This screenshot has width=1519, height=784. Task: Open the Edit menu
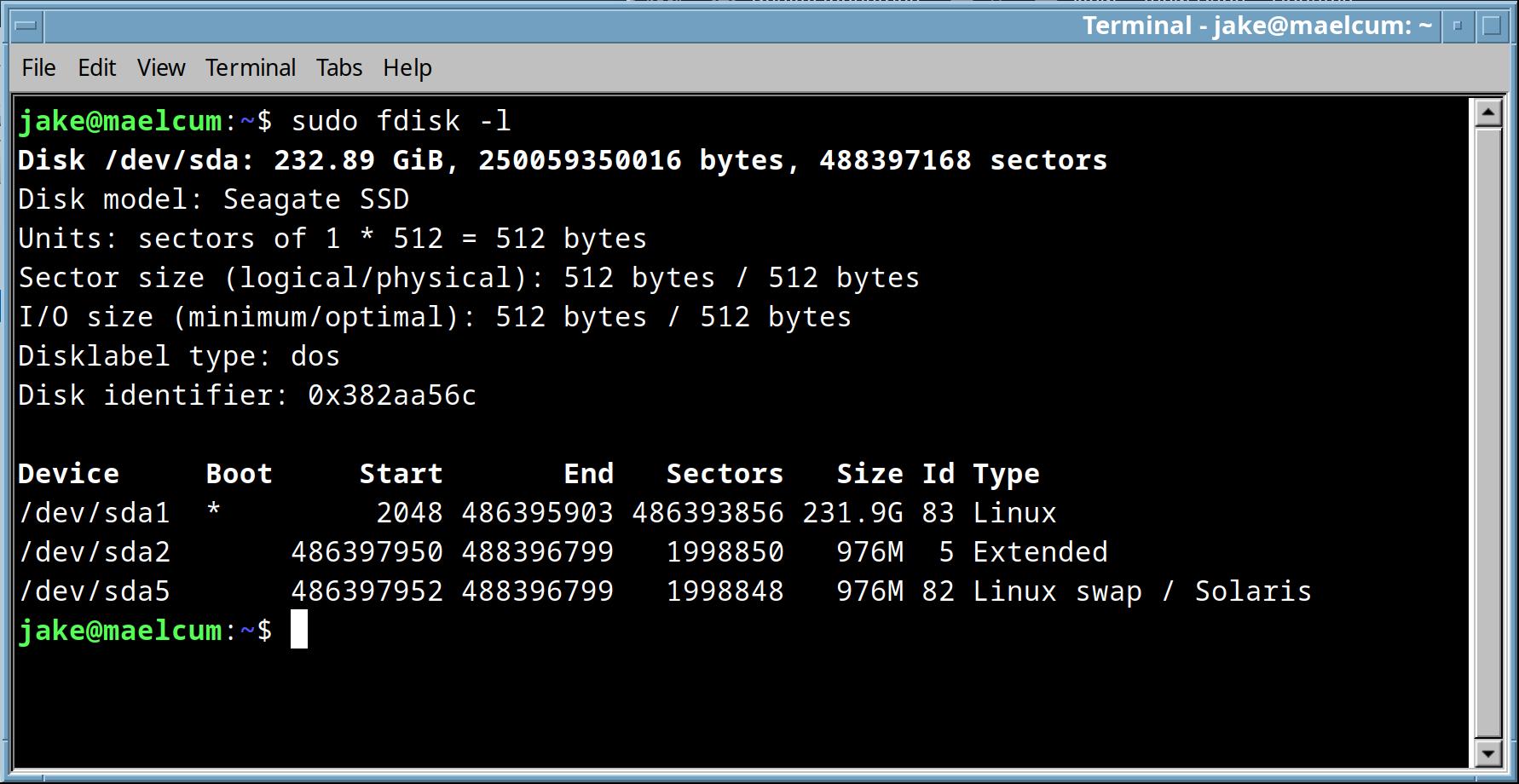pos(96,68)
